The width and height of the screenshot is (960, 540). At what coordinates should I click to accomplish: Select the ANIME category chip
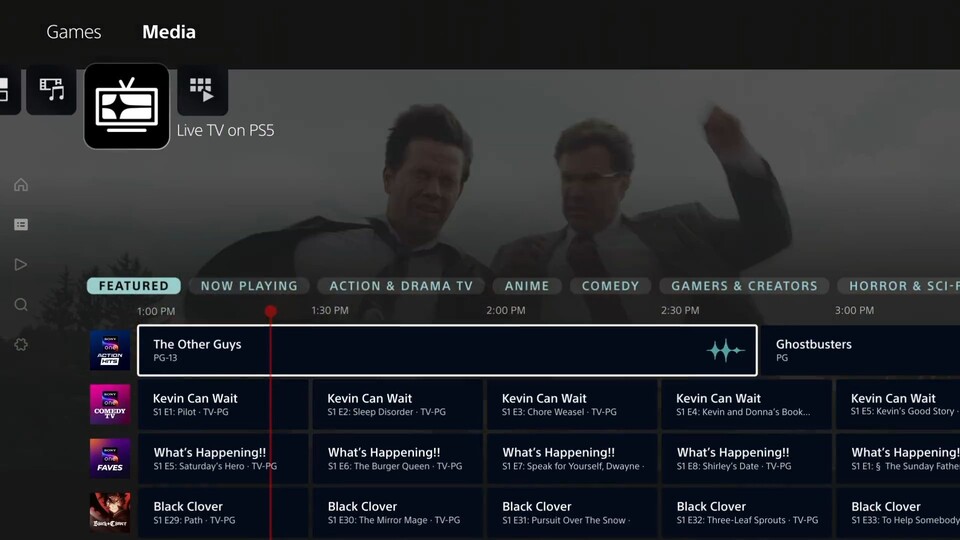[x=527, y=286]
